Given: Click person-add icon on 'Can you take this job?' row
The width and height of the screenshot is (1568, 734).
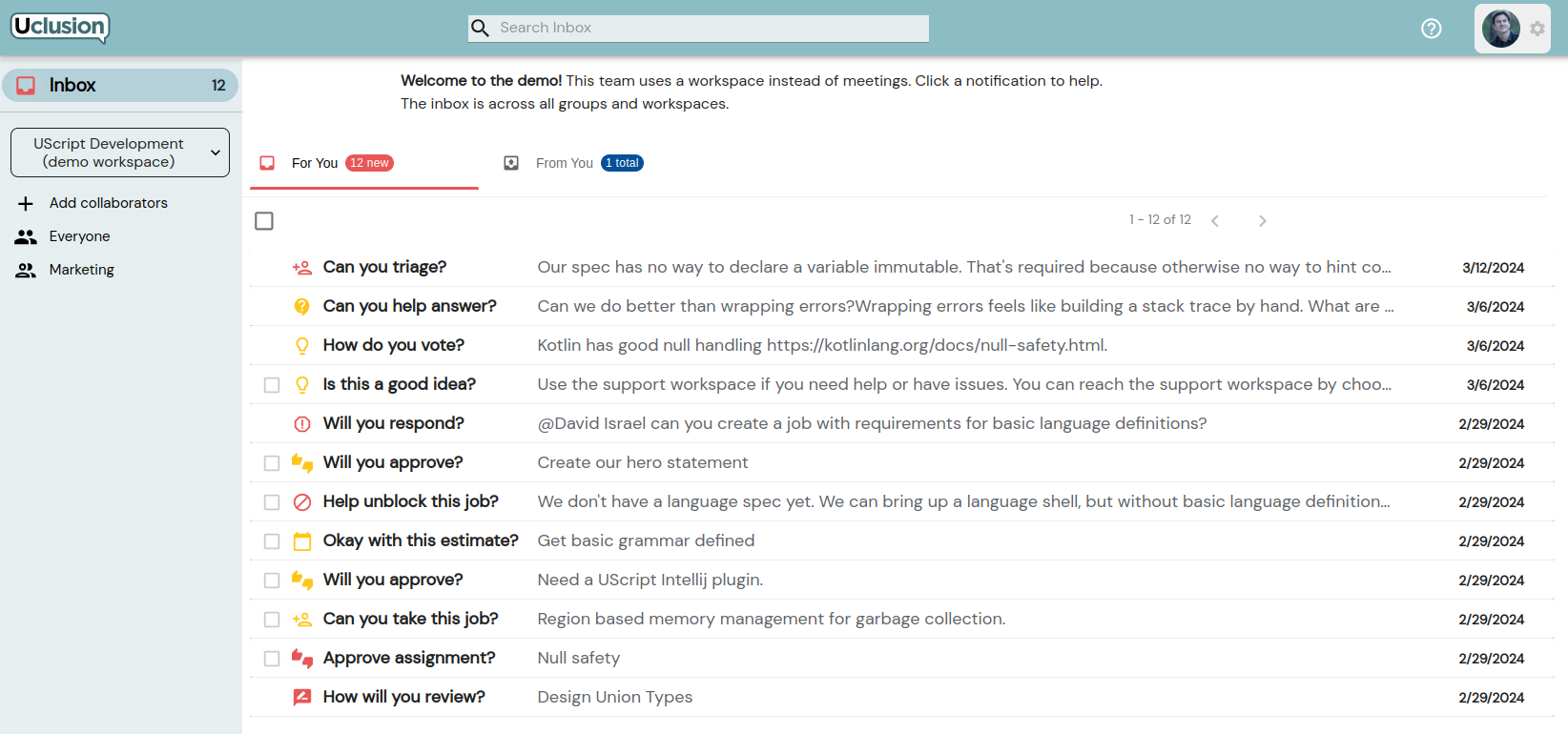Looking at the screenshot, I should click(x=302, y=620).
